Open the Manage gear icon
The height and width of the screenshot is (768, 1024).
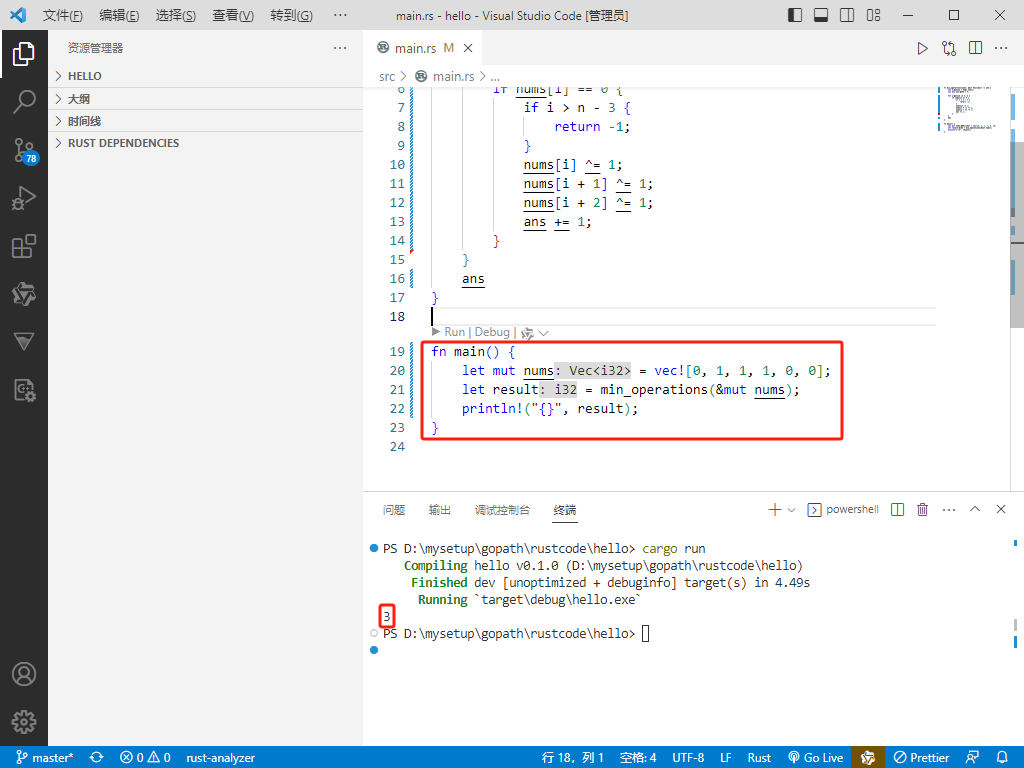(24, 722)
